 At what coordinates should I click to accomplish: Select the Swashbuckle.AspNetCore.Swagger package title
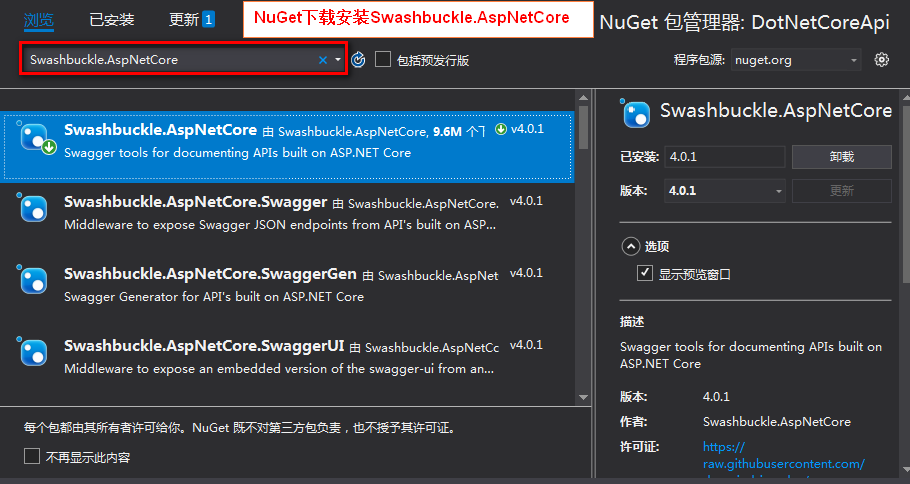pyautogui.click(x=196, y=202)
